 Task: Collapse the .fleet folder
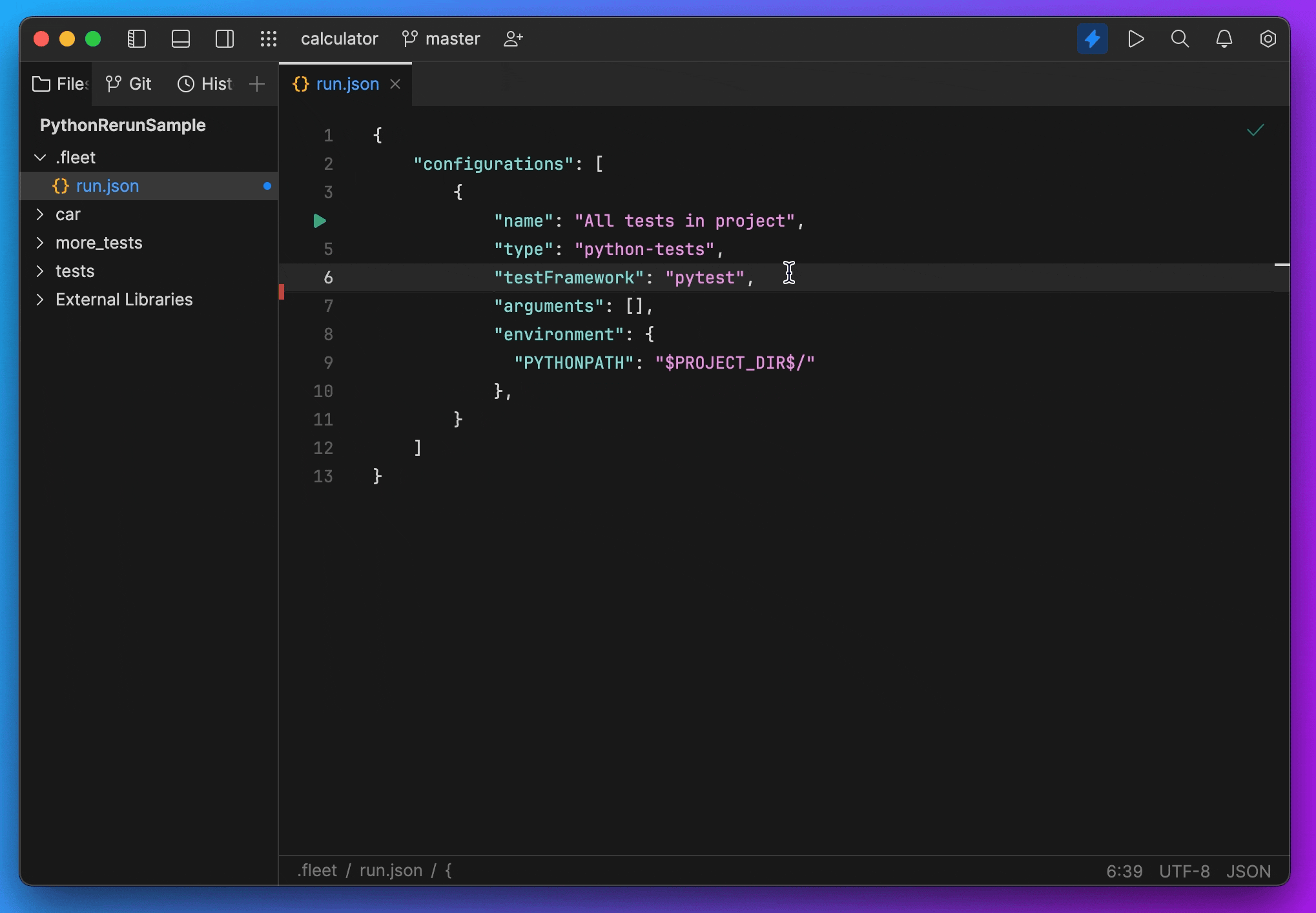pyautogui.click(x=40, y=158)
